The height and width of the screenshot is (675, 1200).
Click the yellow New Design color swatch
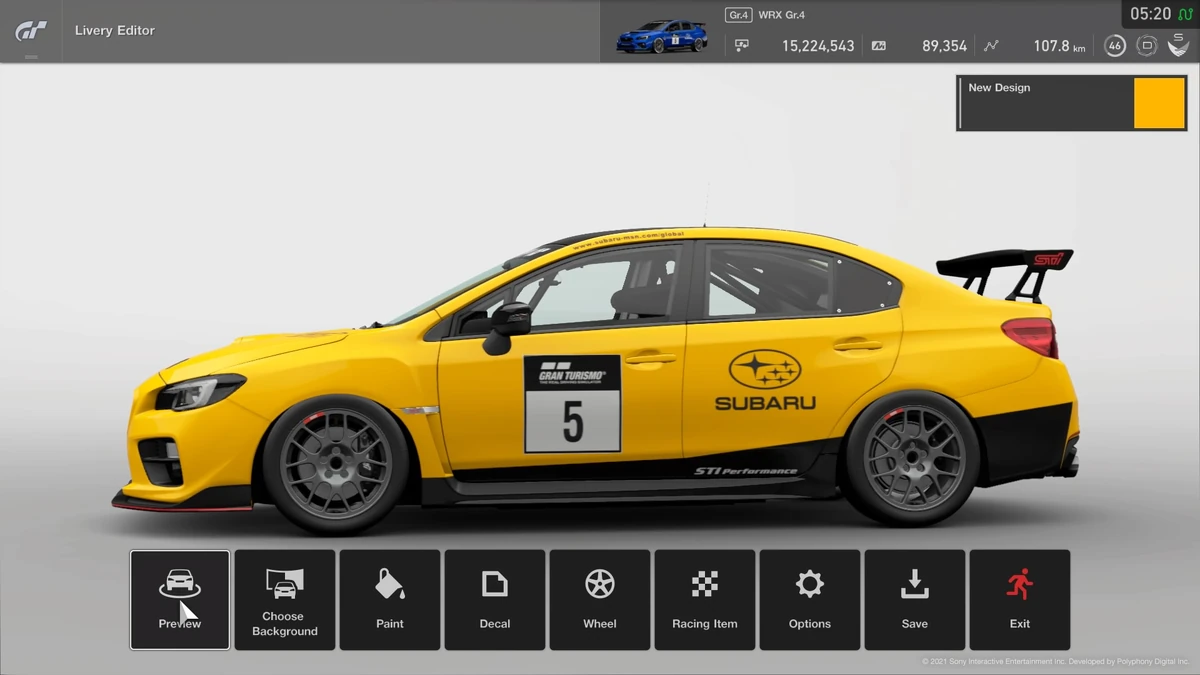pyautogui.click(x=1160, y=103)
